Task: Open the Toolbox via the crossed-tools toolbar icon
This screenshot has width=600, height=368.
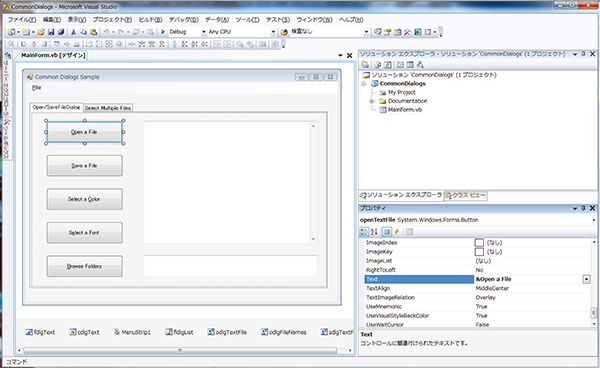Action: (x=407, y=32)
